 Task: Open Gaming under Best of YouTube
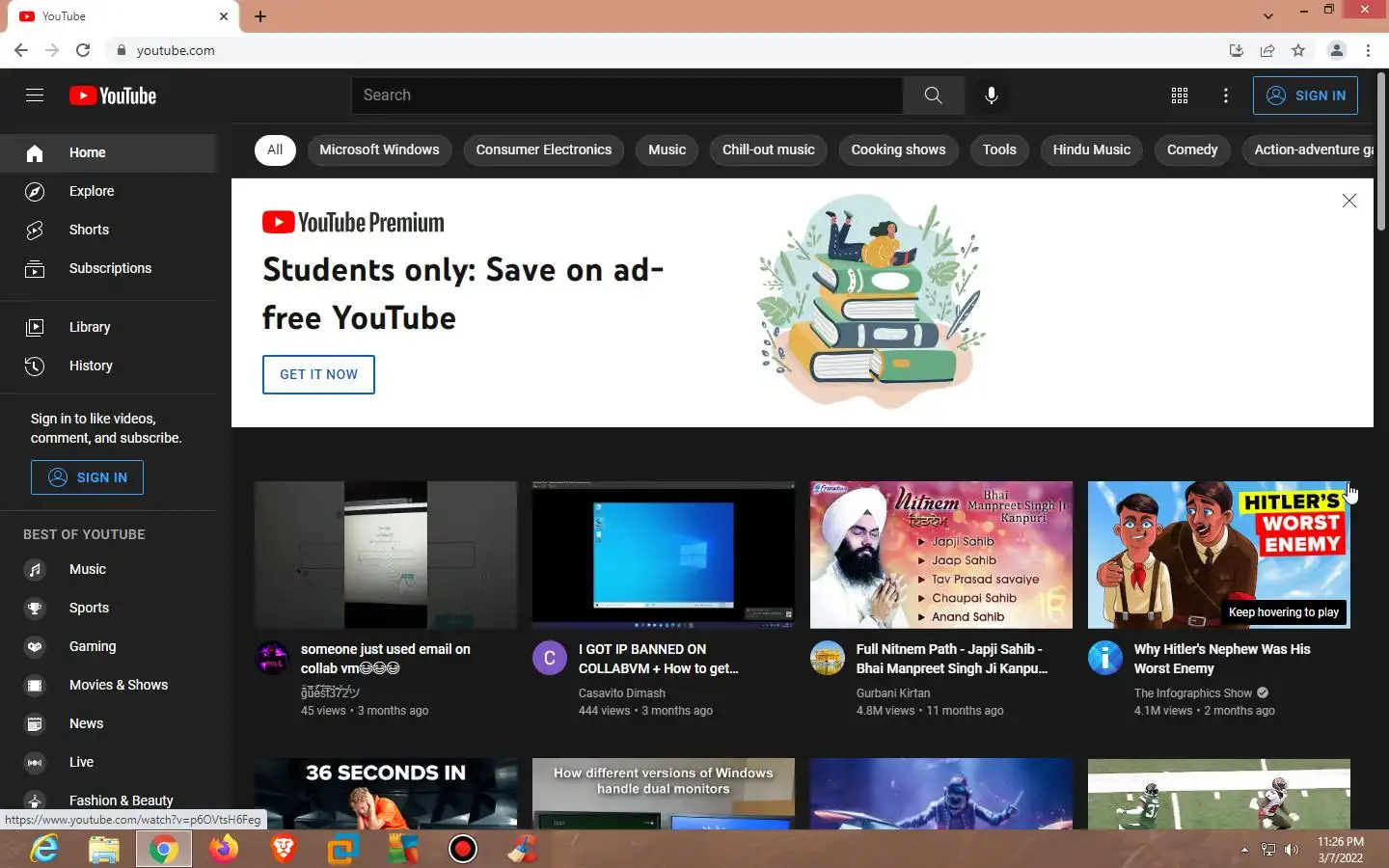(x=108, y=646)
